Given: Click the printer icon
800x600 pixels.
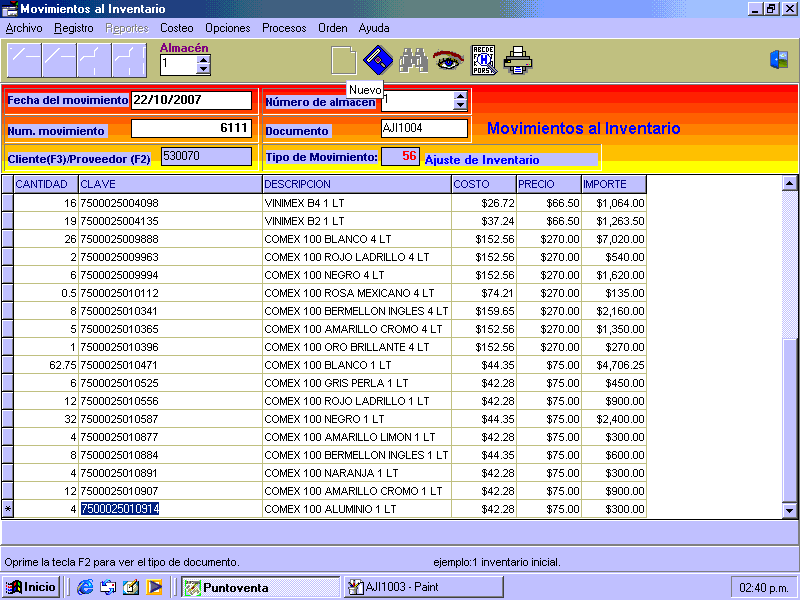Looking at the screenshot, I should pyautogui.click(x=518, y=61).
